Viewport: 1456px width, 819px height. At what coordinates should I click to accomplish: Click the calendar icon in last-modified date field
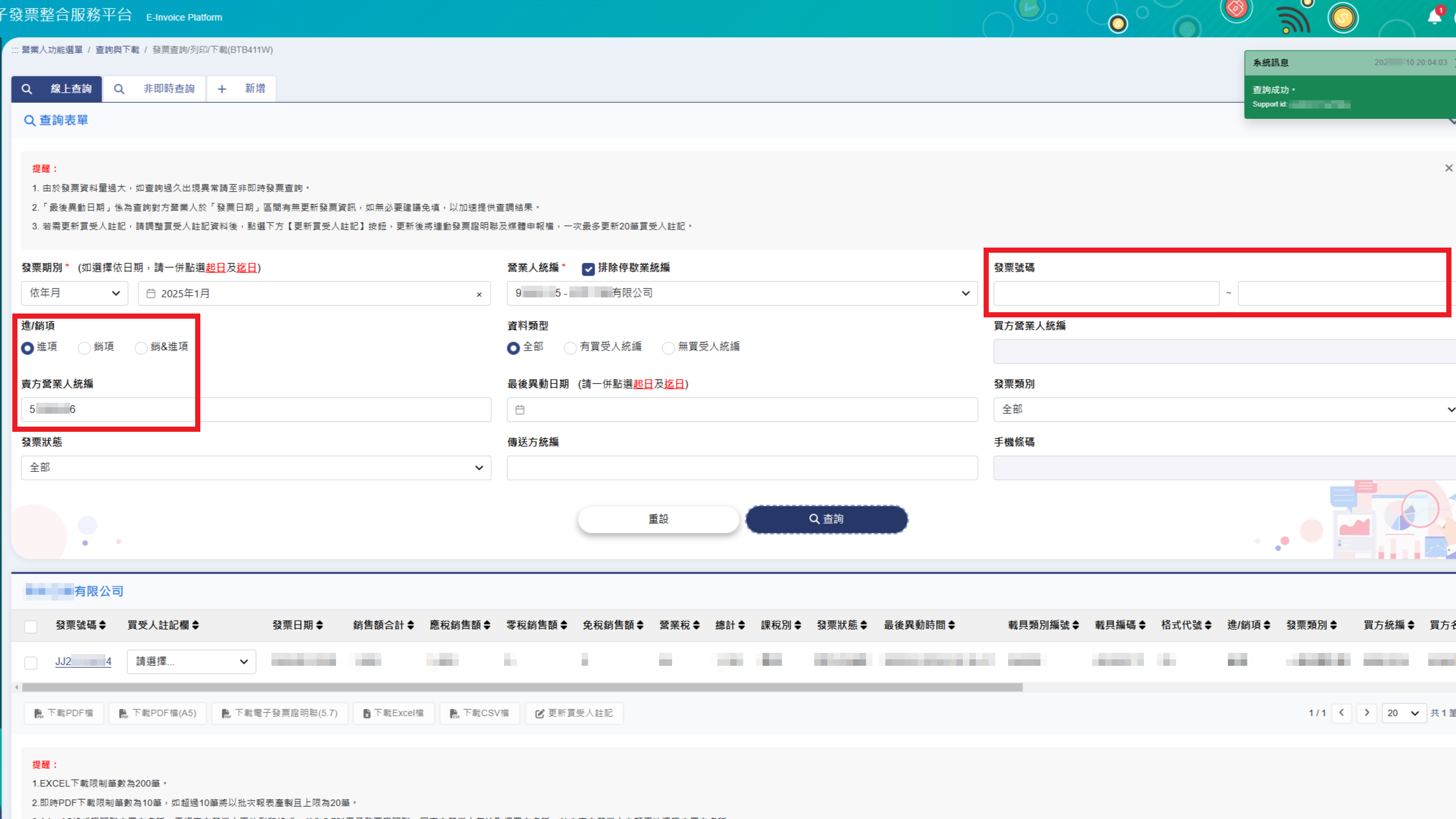520,410
